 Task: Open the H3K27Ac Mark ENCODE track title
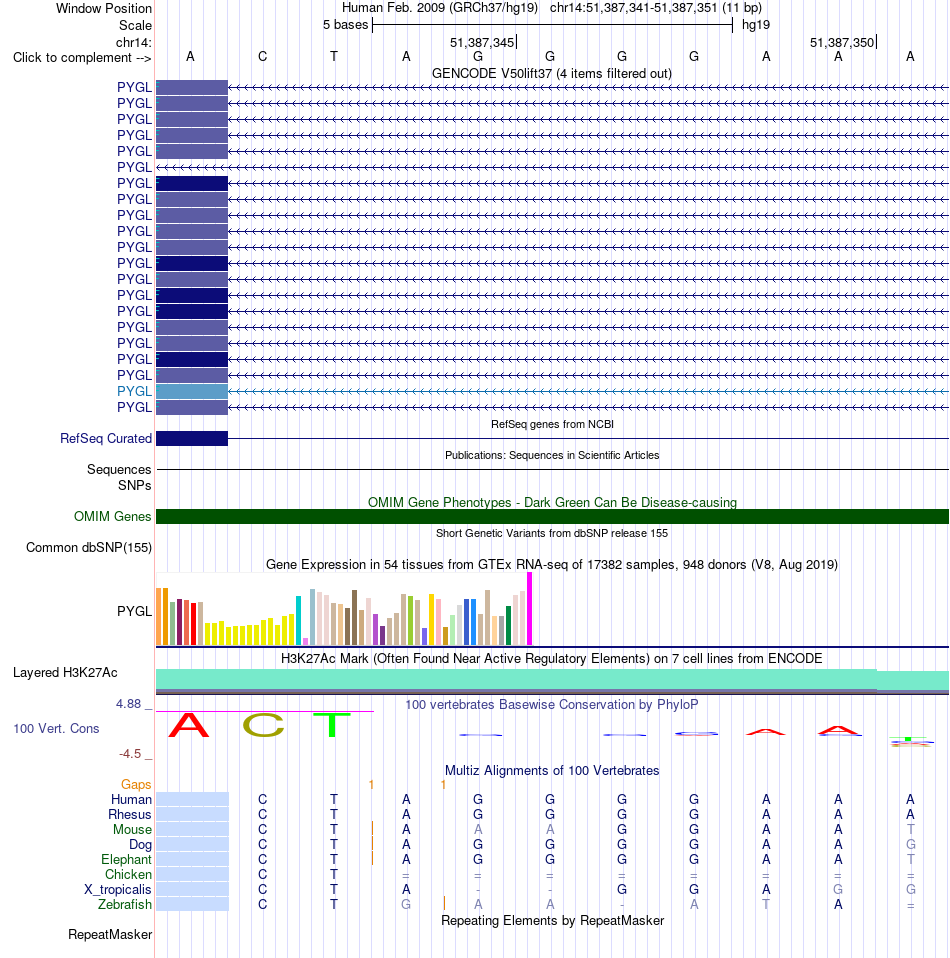point(552,659)
